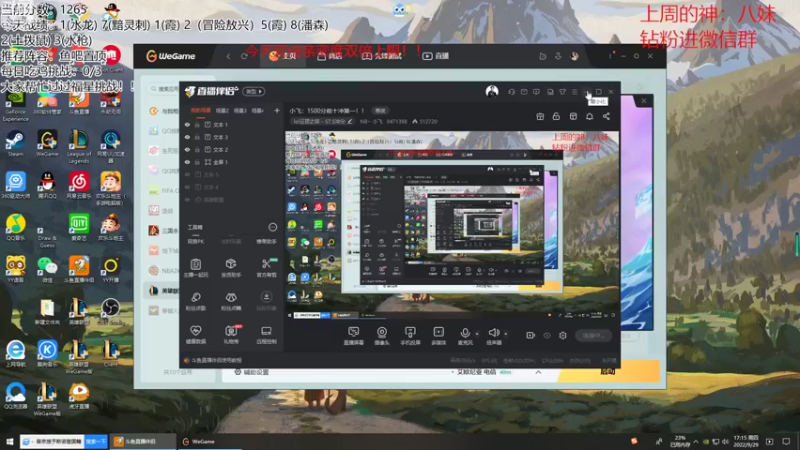Toggle the preview eye icon in bottom bar
The width and height of the screenshot is (800, 450).
(x=547, y=335)
